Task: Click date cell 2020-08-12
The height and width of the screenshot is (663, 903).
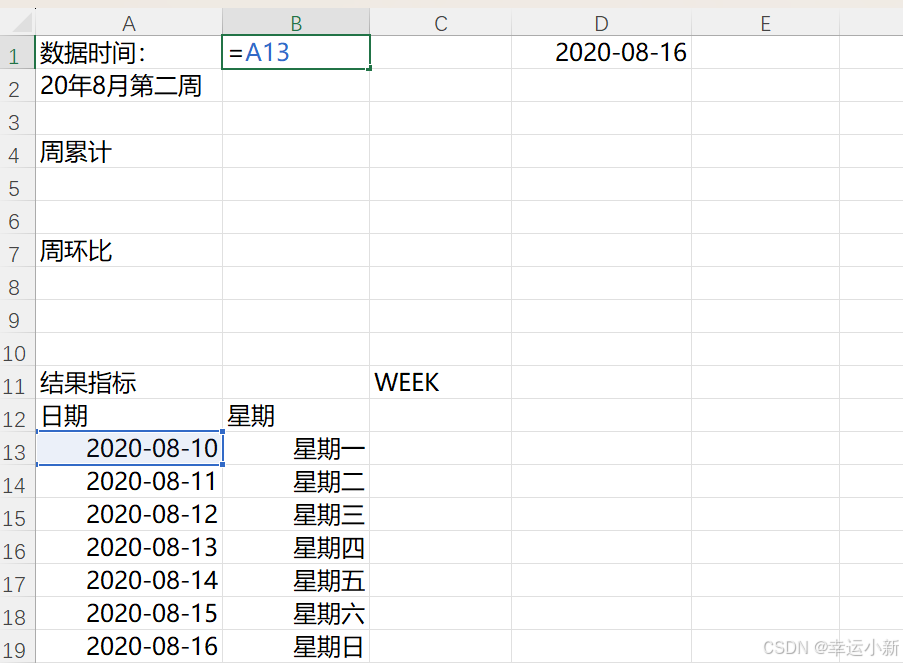Action: pyautogui.click(x=128, y=514)
